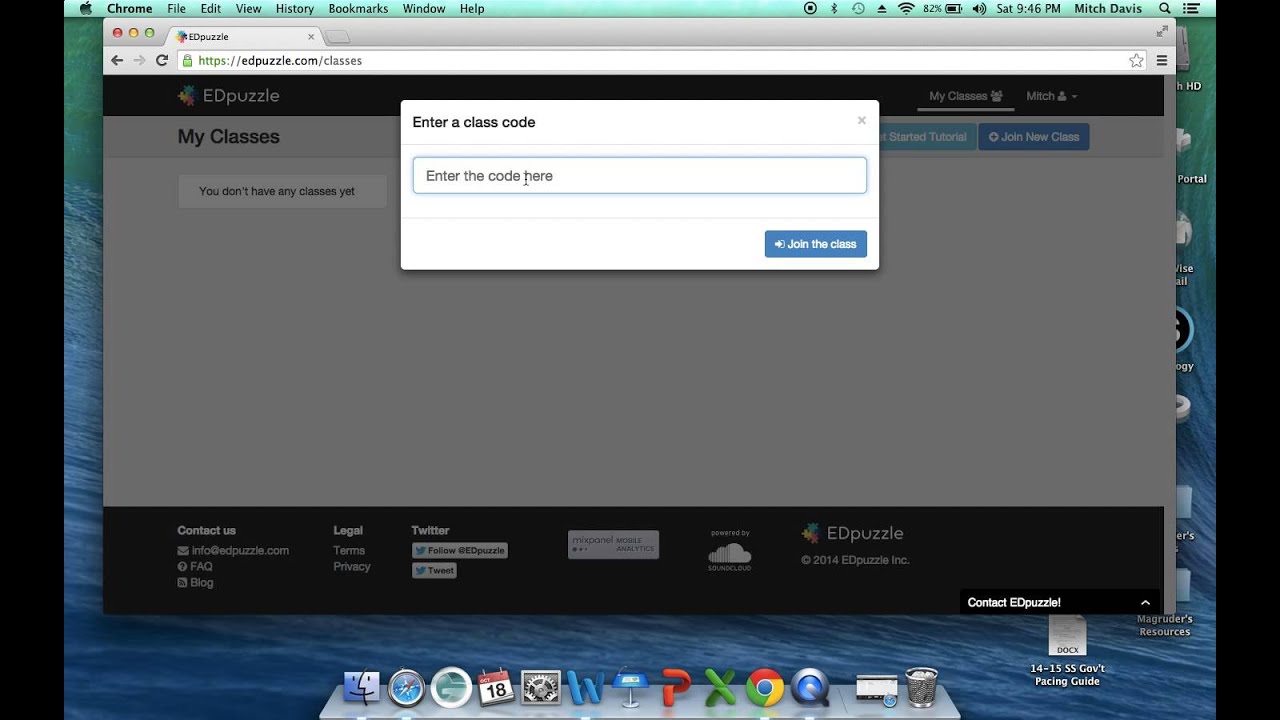Open the Bookmarks menu
This screenshot has height=720, width=1280.
(358, 8)
